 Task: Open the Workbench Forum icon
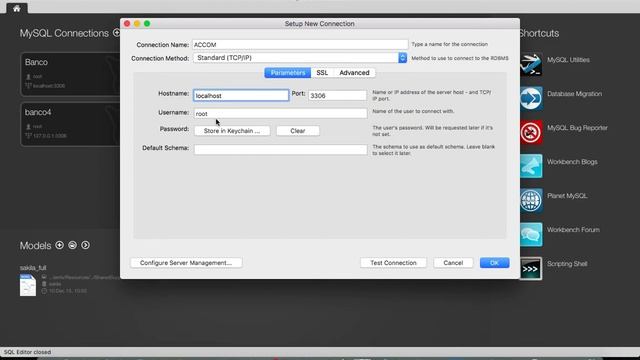coord(531,234)
